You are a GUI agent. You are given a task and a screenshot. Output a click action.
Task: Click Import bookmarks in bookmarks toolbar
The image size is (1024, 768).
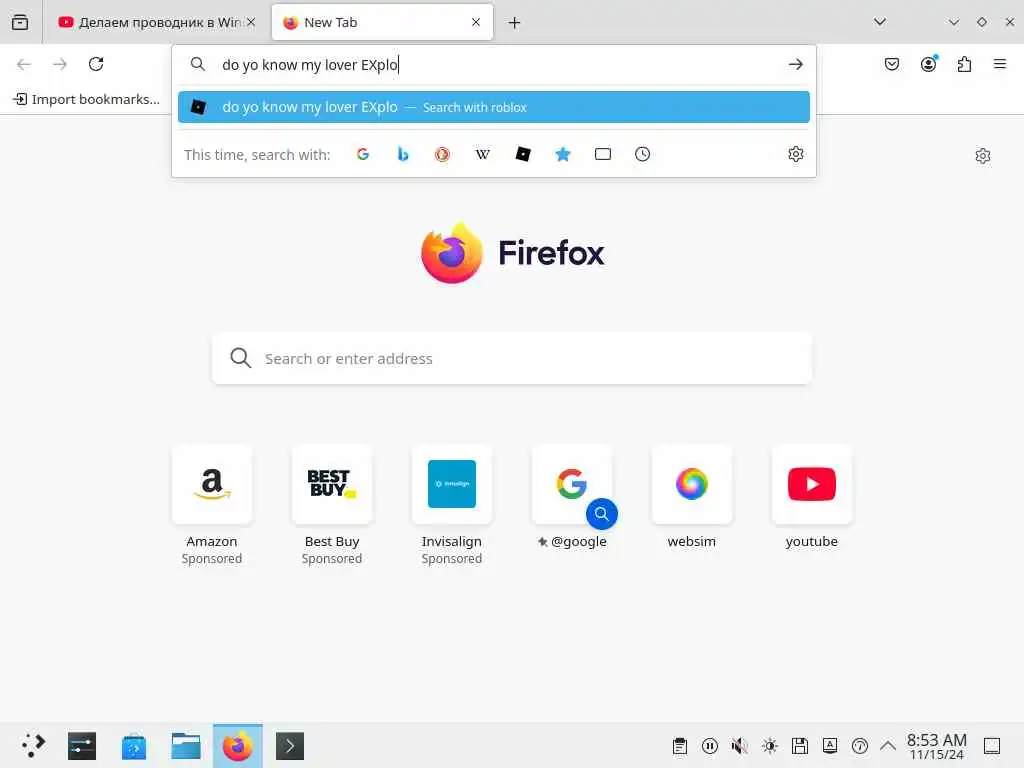87,99
